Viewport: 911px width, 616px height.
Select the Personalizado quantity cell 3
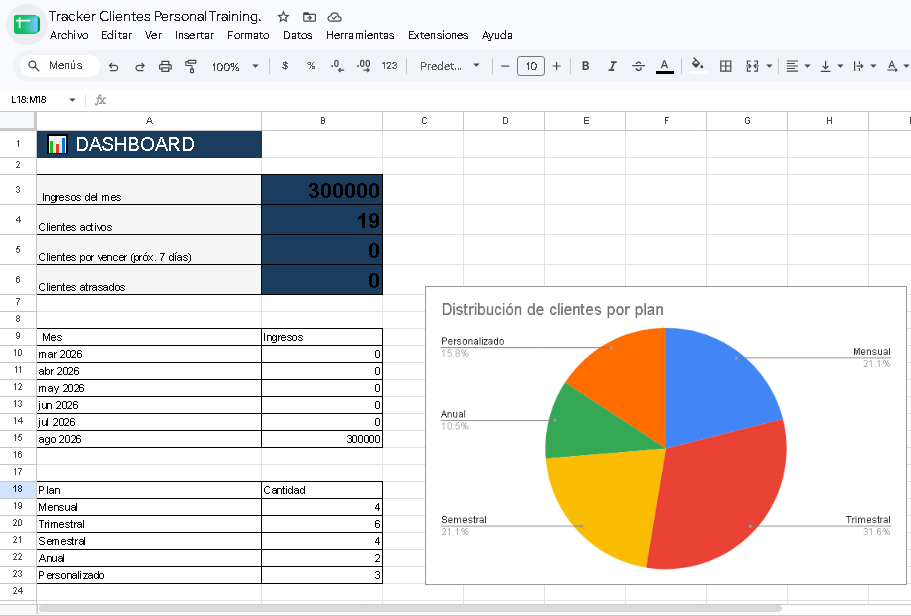322,575
